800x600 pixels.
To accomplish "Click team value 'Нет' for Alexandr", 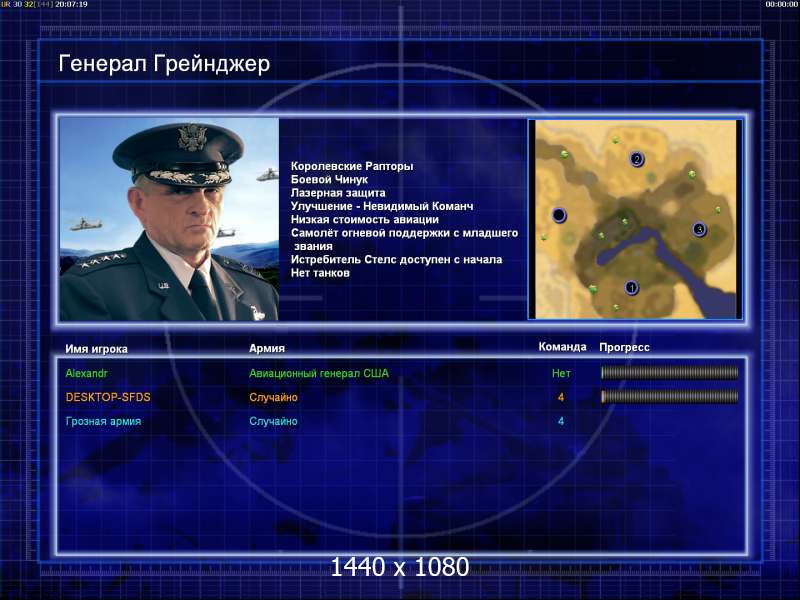I will [561, 373].
